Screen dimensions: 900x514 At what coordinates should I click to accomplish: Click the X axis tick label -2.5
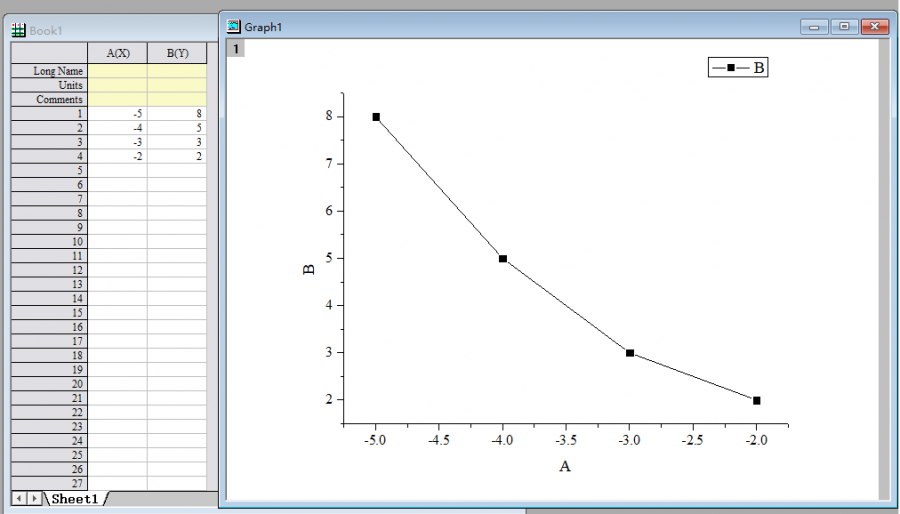pos(693,441)
